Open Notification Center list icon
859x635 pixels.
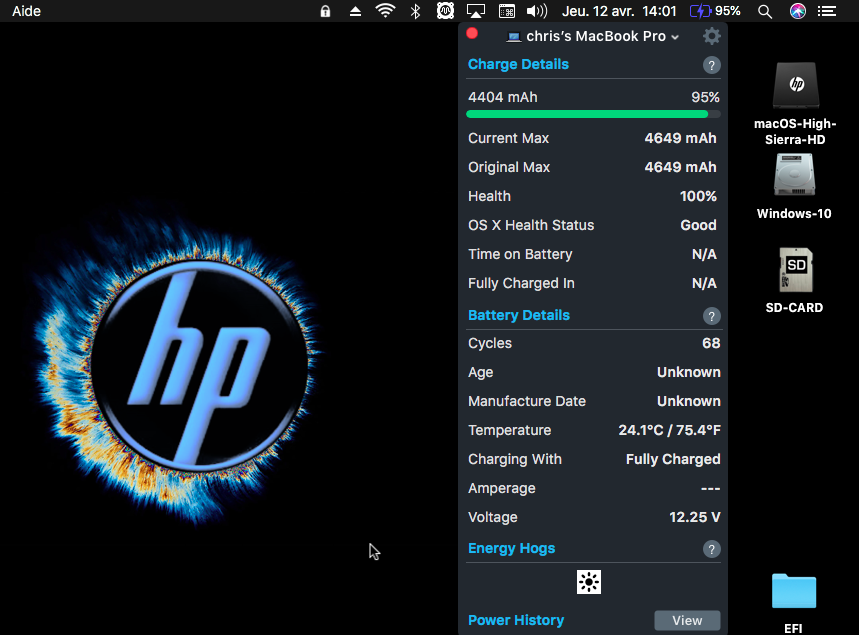pyautogui.click(x=827, y=11)
